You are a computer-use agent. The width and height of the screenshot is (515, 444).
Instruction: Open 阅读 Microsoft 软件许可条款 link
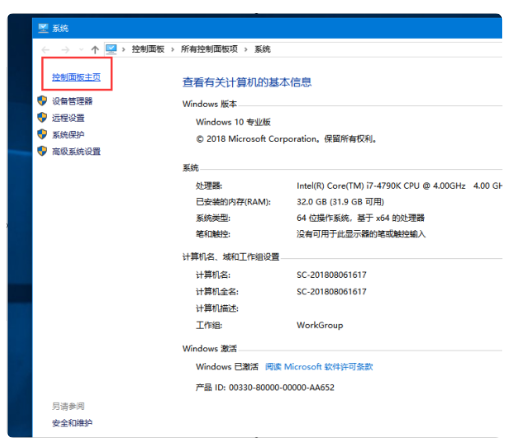click(319, 367)
